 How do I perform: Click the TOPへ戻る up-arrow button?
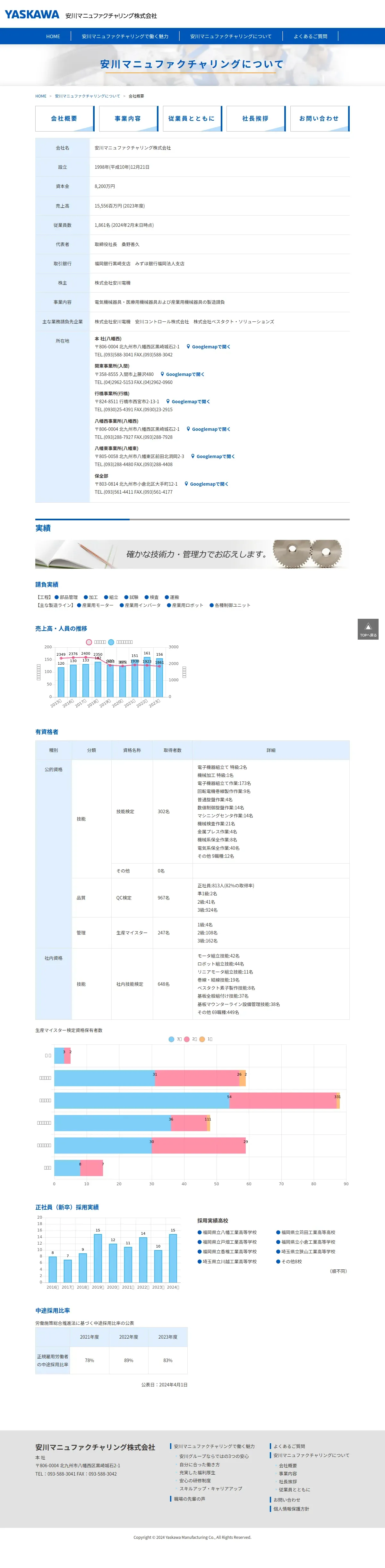[368, 629]
